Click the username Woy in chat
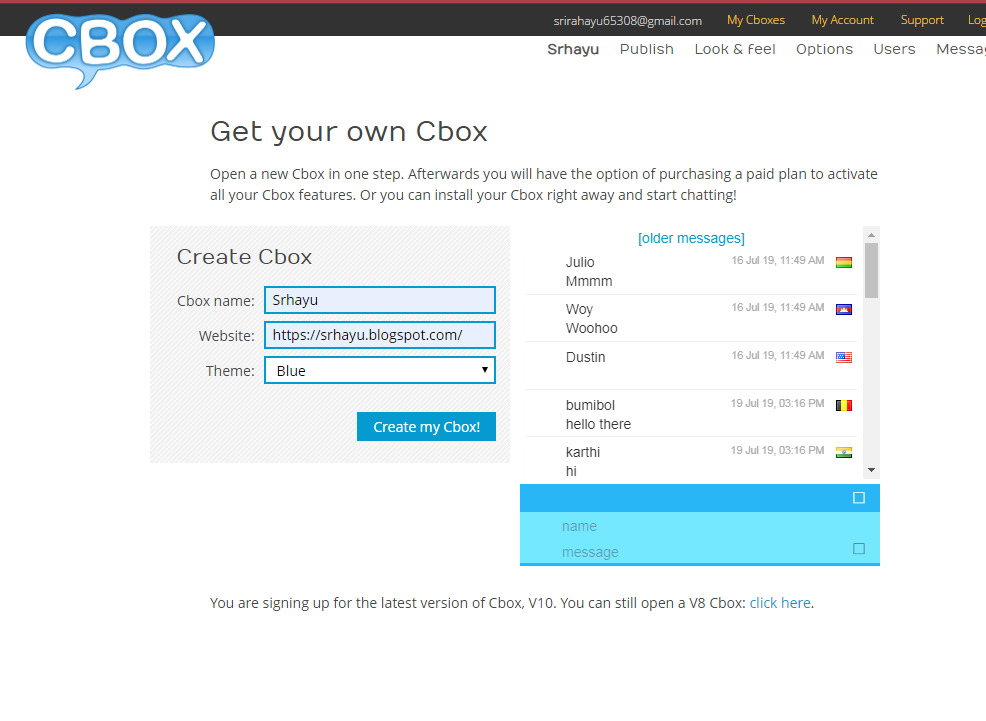Screen dimensions: 986x721 [579, 309]
